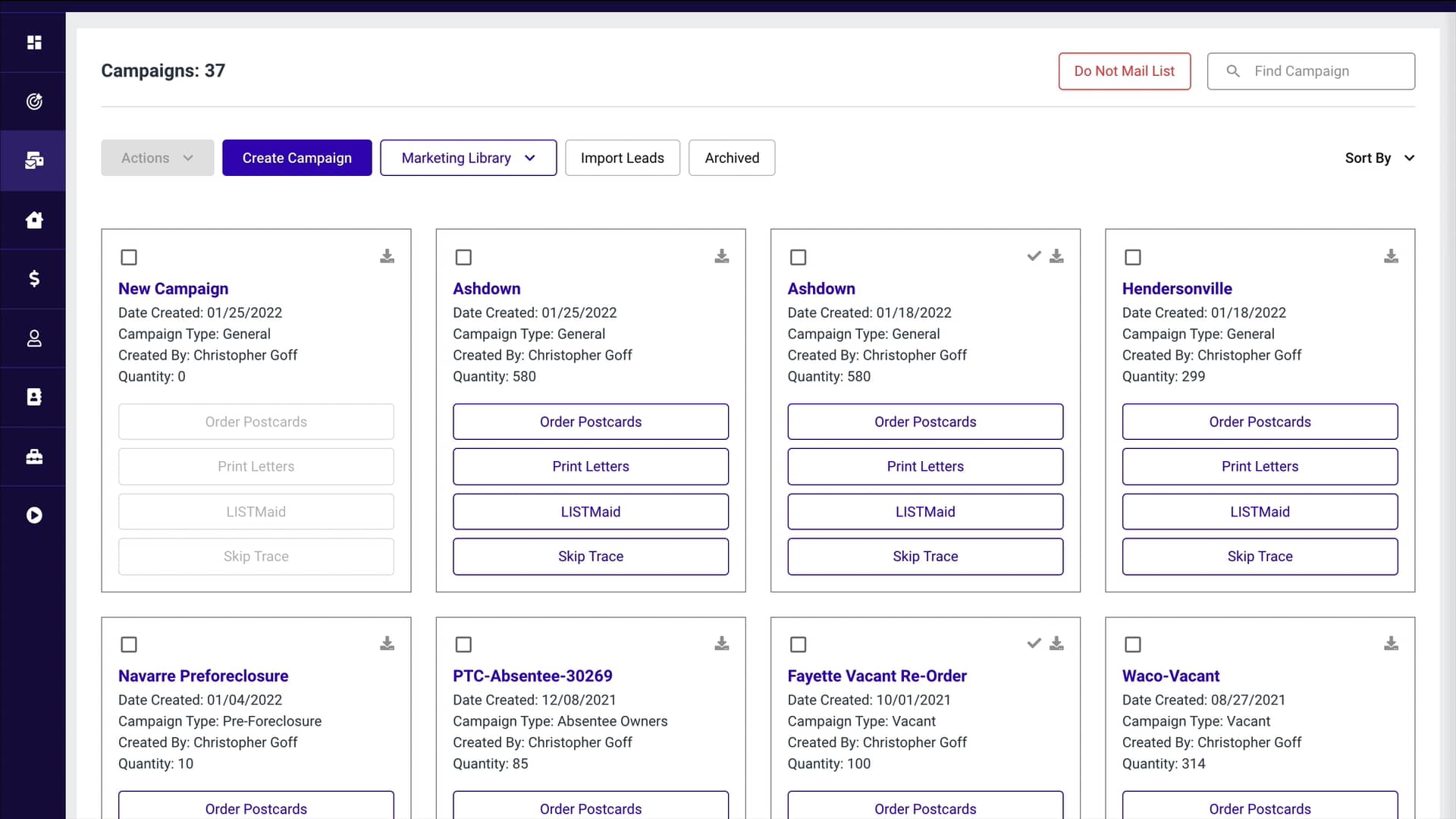The image size is (1456, 819).
Task: Download the Hendersonville campaign list
Action: 1391,256
